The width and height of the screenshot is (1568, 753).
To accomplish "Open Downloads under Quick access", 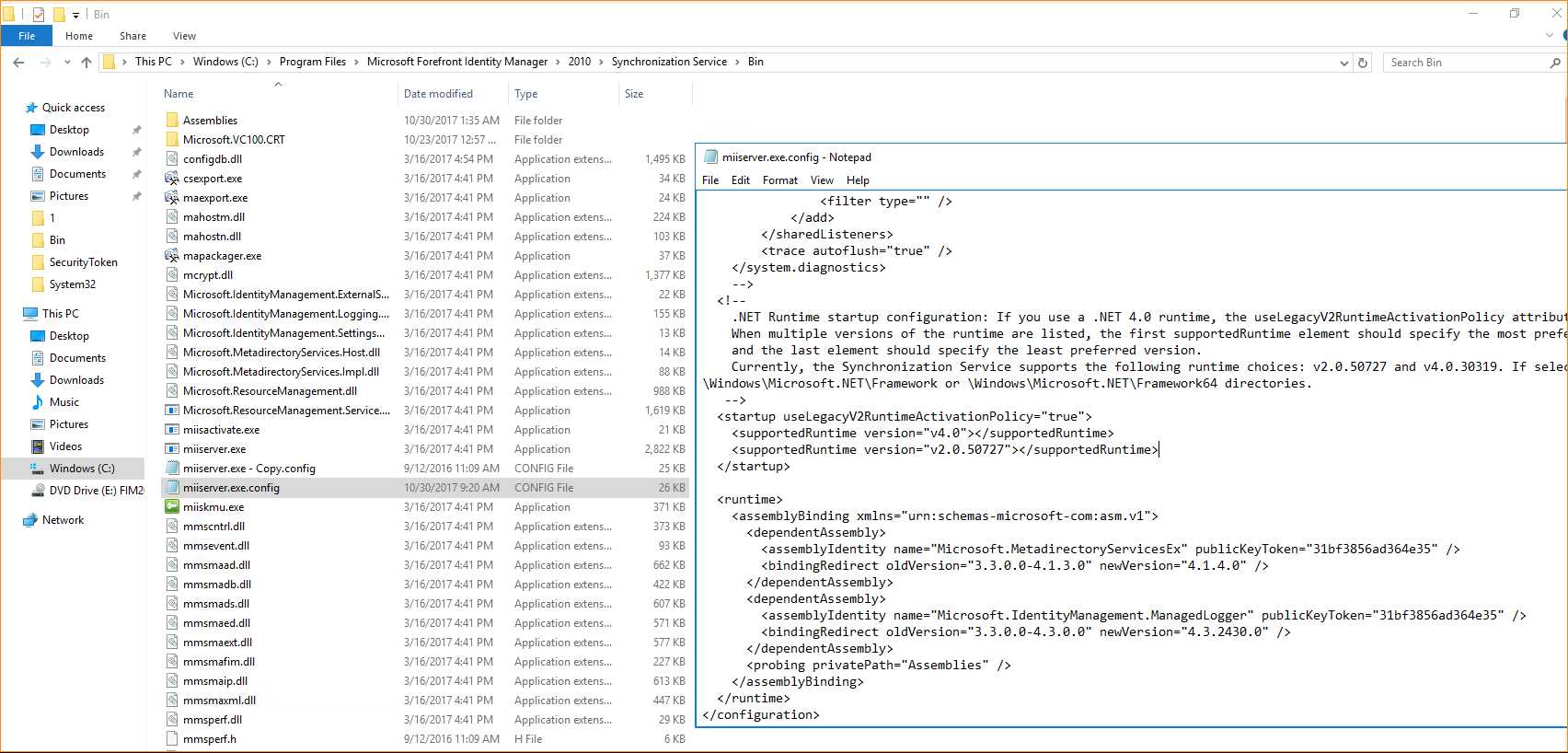I will pos(76,152).
